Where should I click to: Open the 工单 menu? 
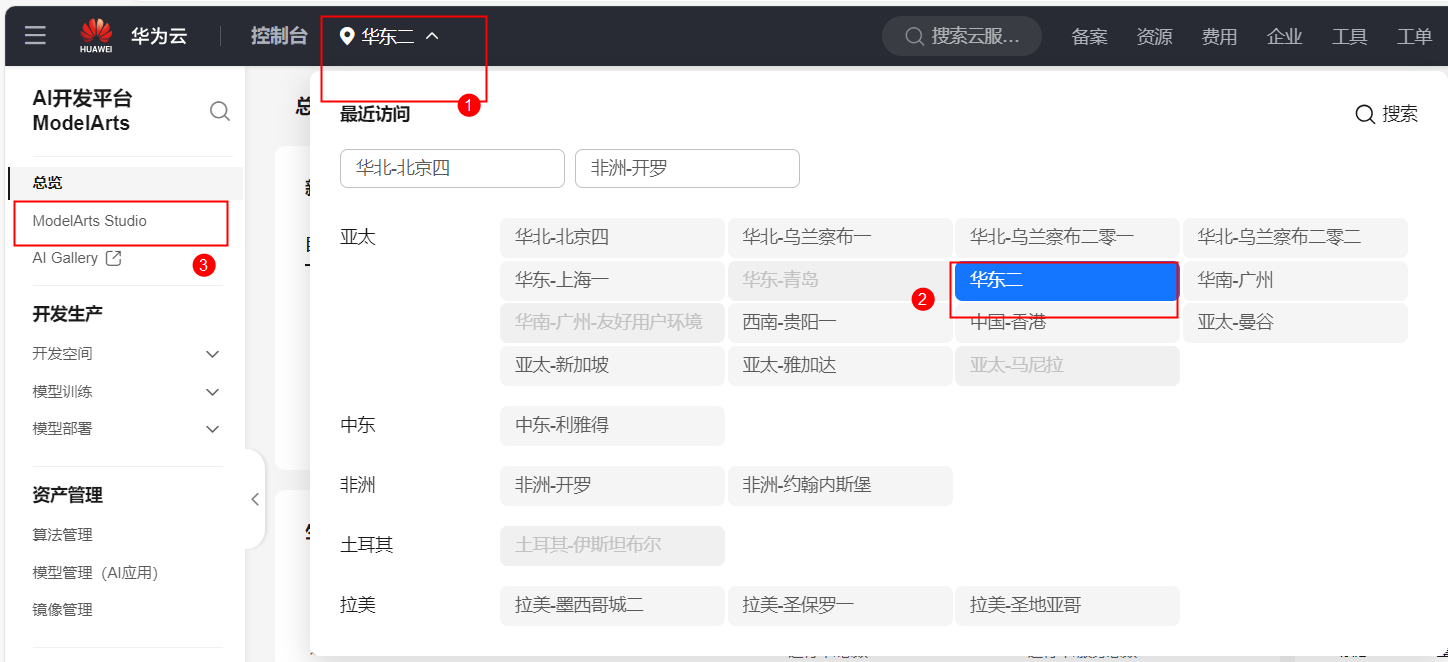[1414, 37]
